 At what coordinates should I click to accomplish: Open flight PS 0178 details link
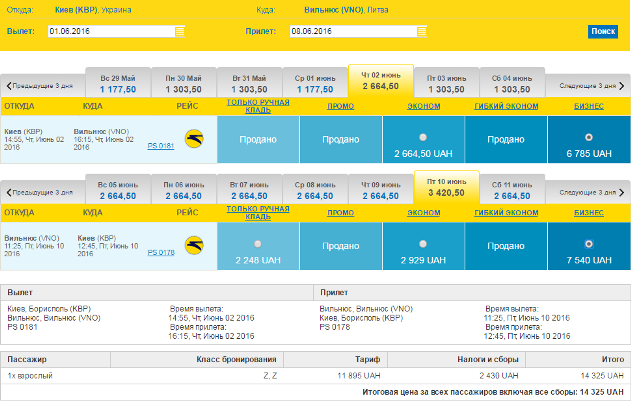coord(160,253)
